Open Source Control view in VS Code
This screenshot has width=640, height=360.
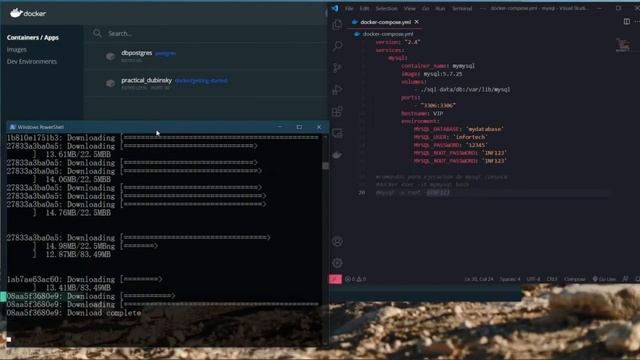pos(337,68)
